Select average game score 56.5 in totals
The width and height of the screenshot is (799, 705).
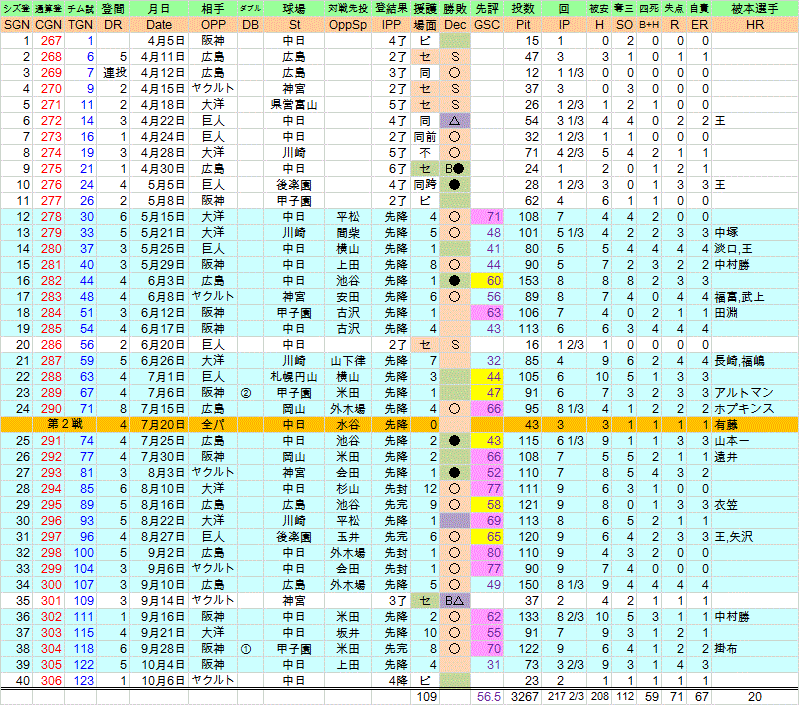(x=489, y=697)
